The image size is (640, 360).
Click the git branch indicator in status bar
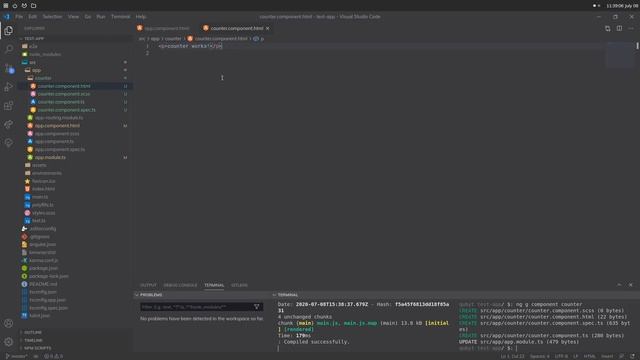(x=16, y=356)
